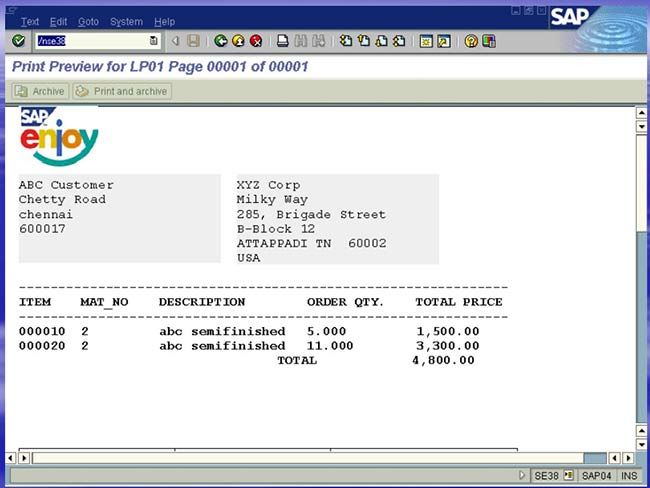Click the DESCRIPTION column header

click(202, 302)
